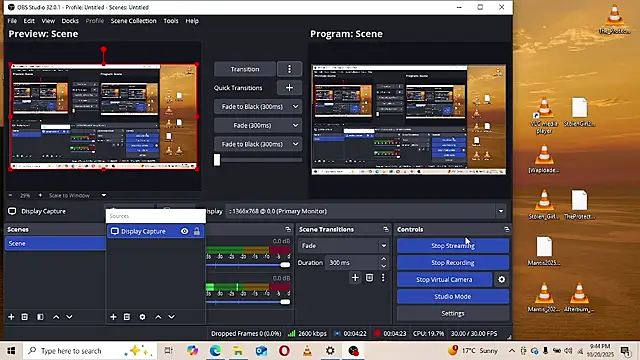Select Display Capture source row
The image size is (640, 360).
click(x=156, y=231)
